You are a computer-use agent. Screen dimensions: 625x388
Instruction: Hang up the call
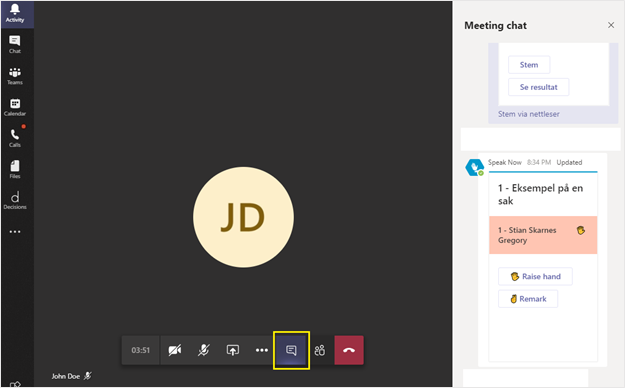pyautogui.click(x=349, y=350)
